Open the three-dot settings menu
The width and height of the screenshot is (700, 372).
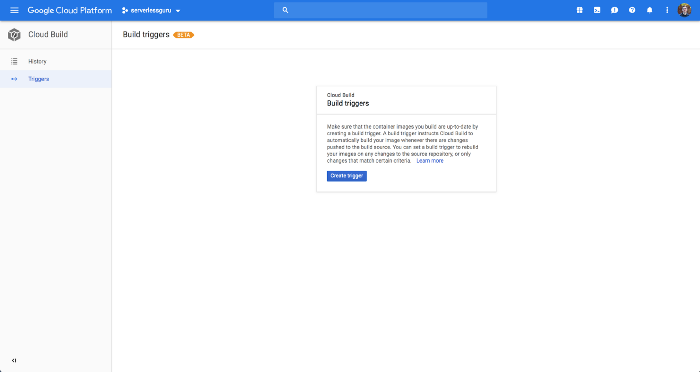667,10
